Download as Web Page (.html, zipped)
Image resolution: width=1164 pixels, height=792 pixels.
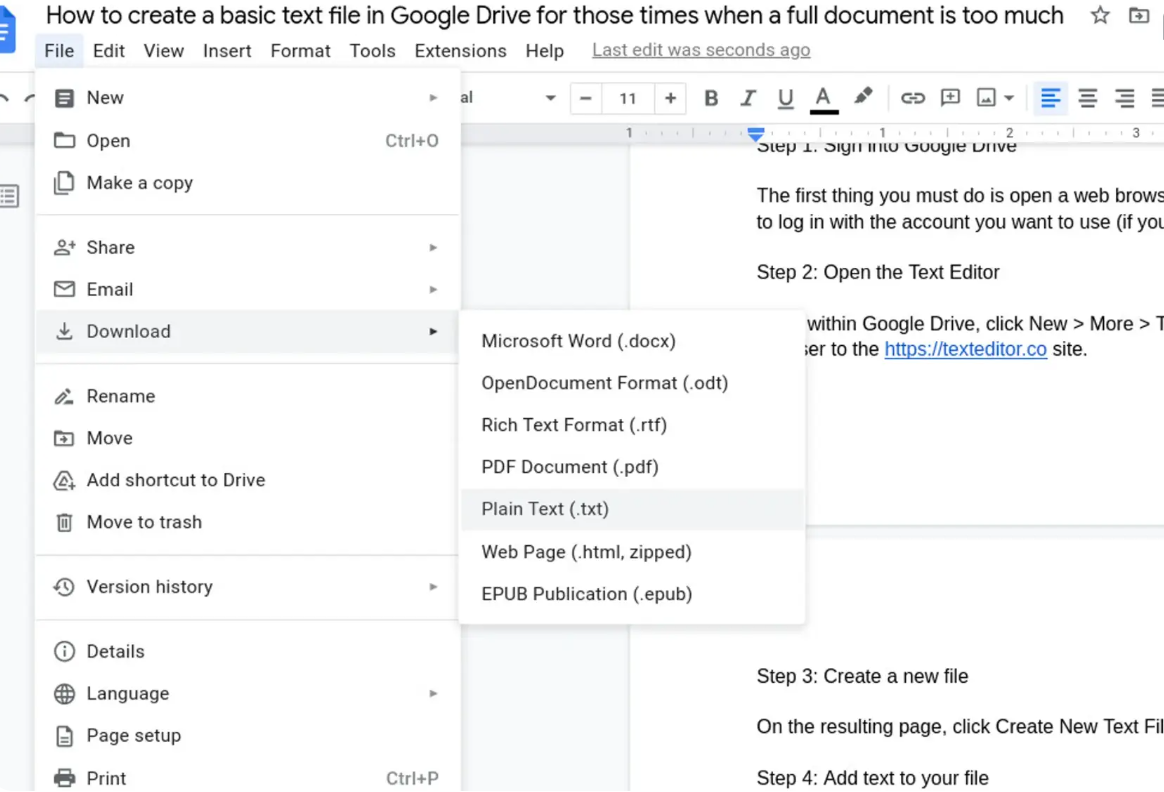pyautogui.click(x=632, y=552)
